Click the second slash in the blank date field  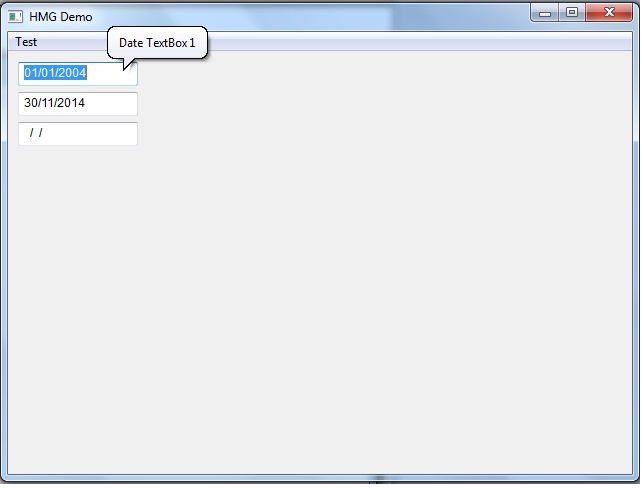tap(41, 134)
